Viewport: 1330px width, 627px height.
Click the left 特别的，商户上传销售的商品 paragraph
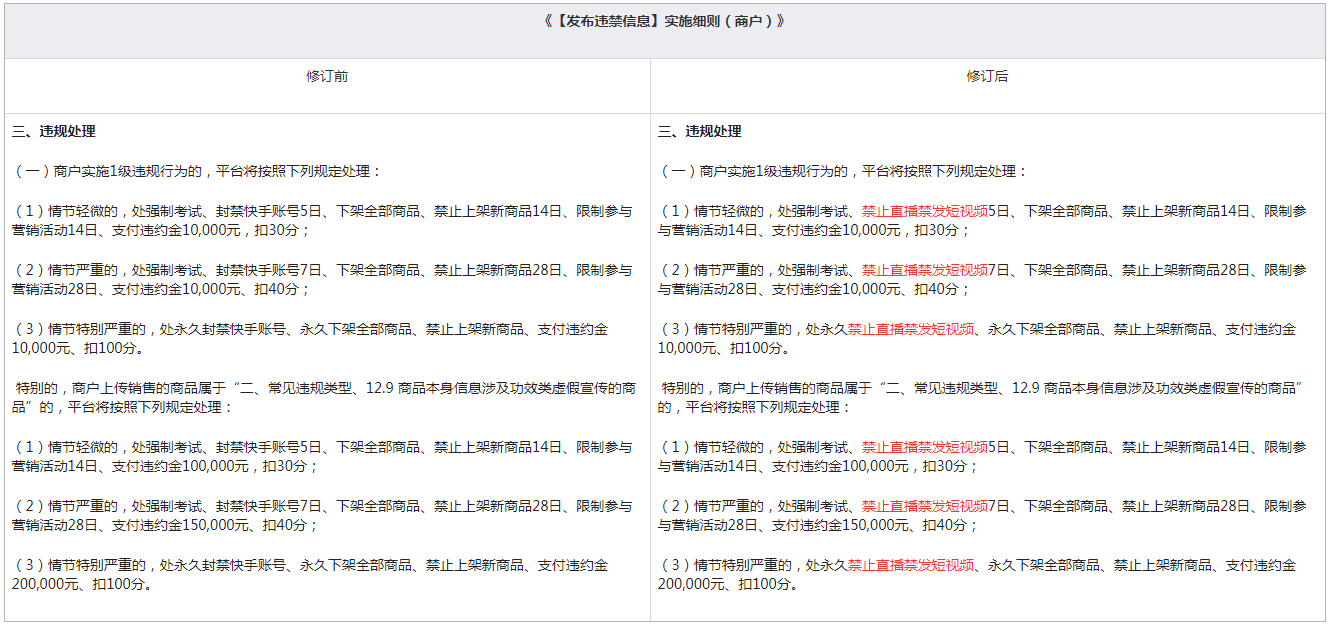click(323, 397)
